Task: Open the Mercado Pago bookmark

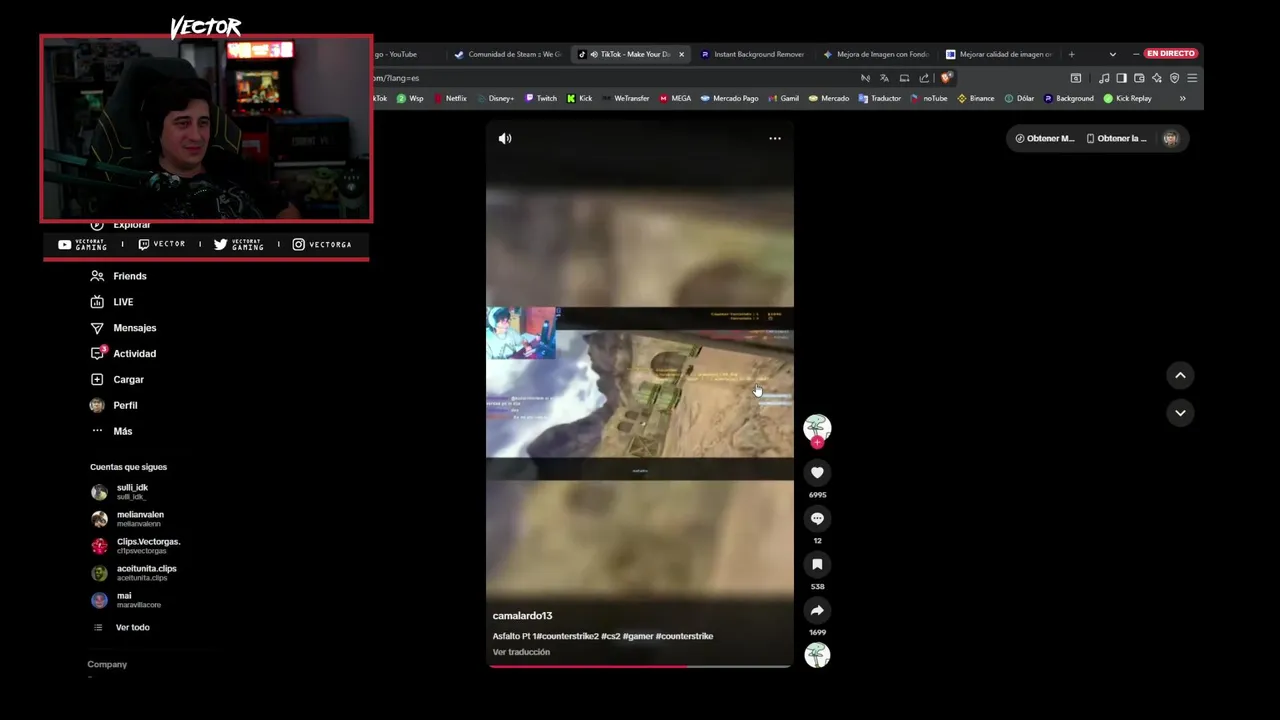Action: (729, 99)
